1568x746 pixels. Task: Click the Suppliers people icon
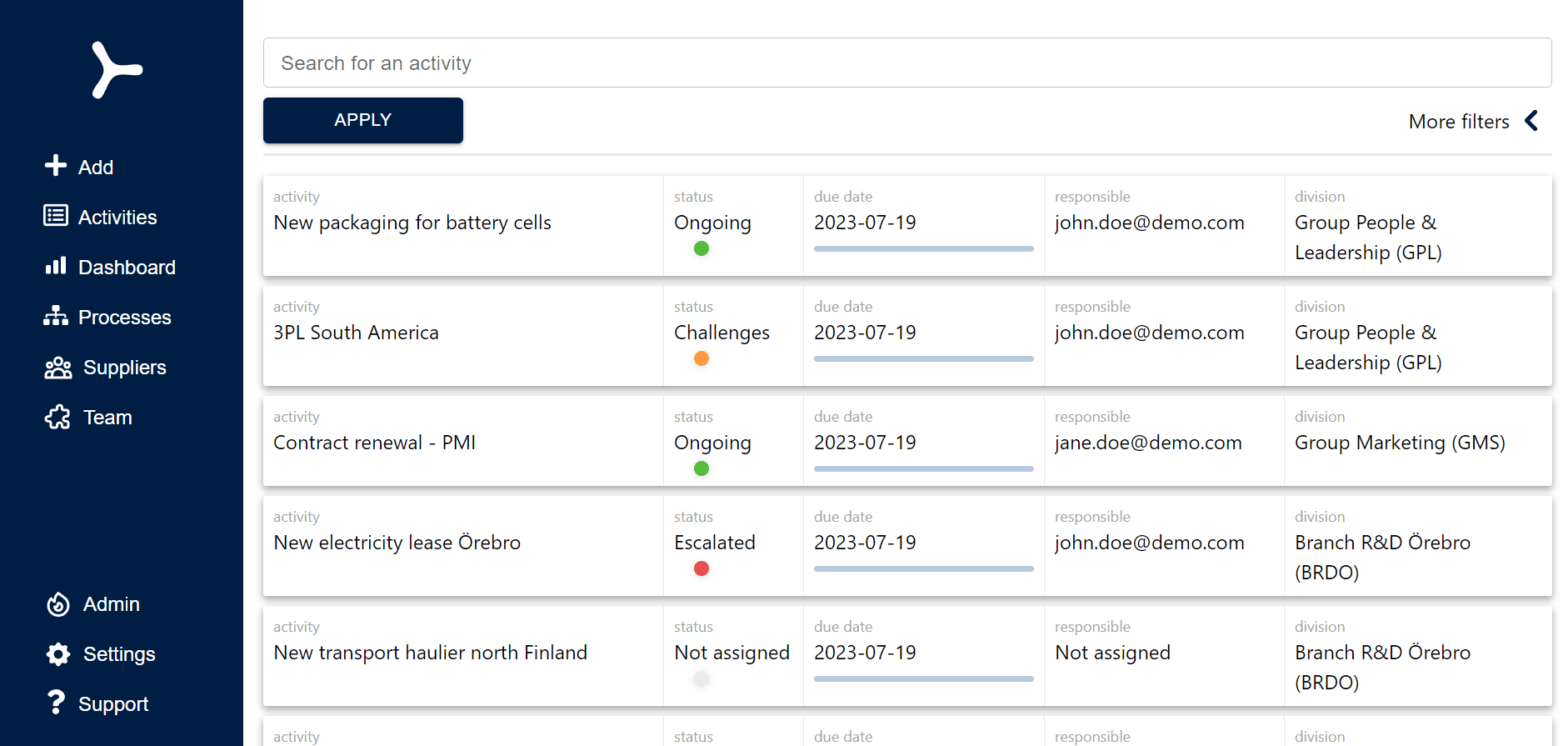click(57, 368)
